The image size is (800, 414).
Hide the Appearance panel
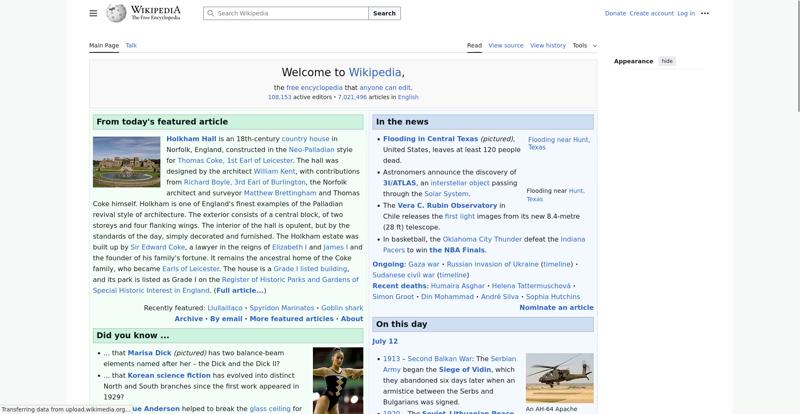pos(667,61)
